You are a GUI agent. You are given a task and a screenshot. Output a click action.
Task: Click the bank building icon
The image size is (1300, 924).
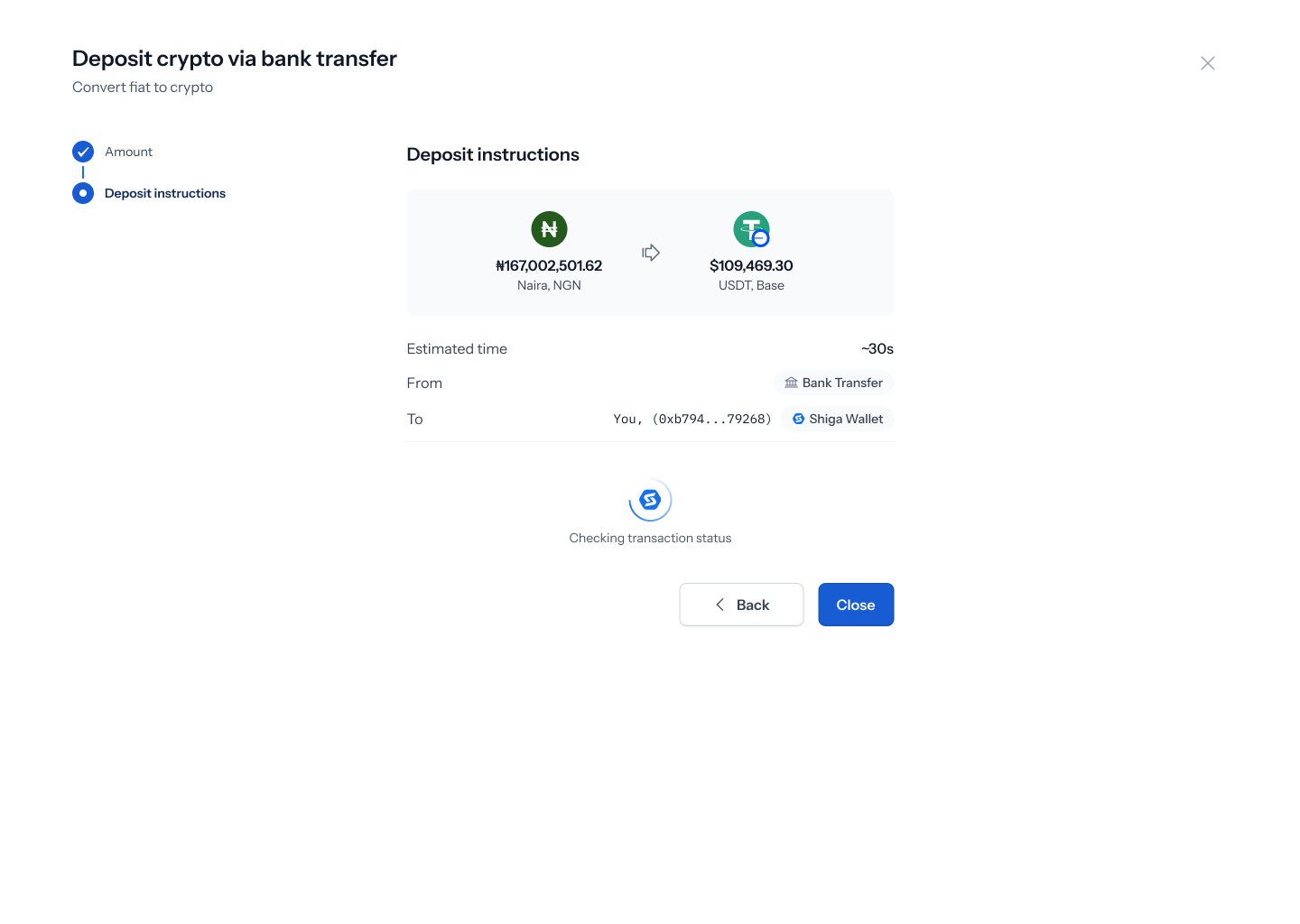point(791,383)
